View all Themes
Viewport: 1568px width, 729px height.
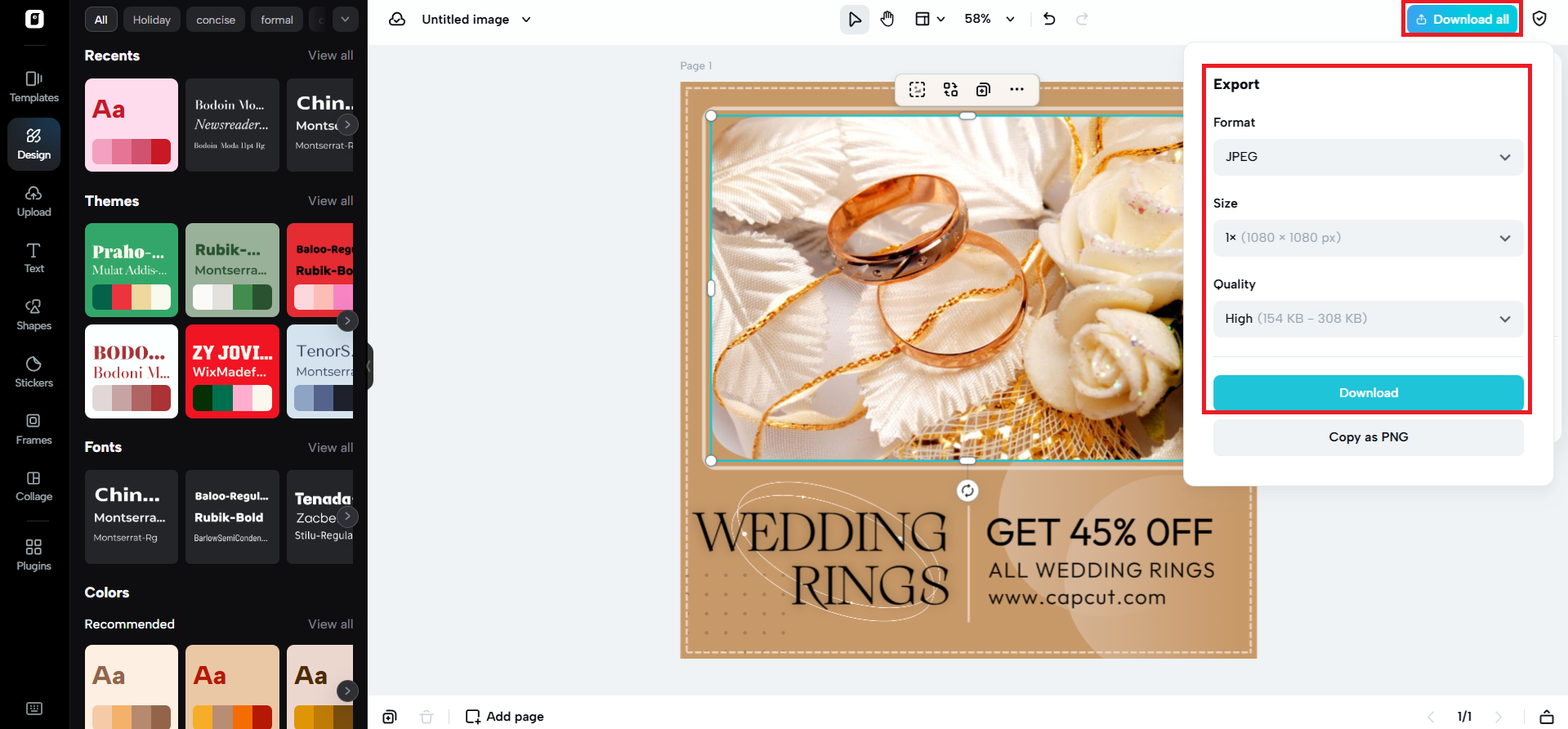point(330,201)
